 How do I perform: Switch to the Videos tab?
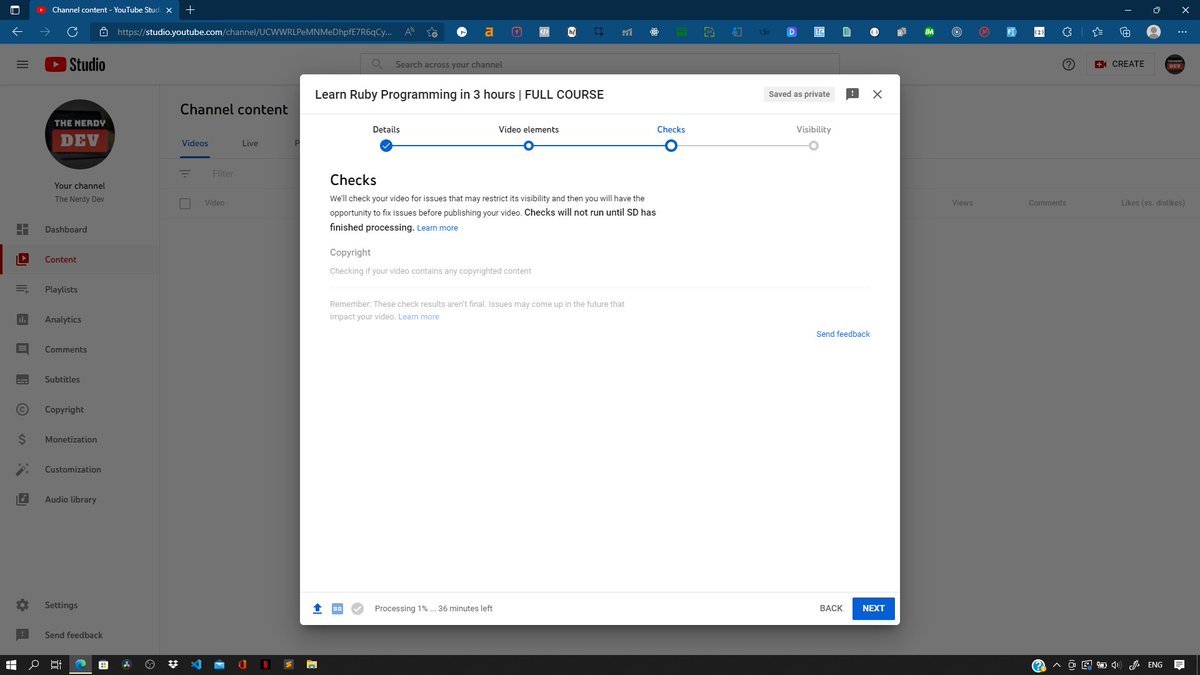point(194,143)
